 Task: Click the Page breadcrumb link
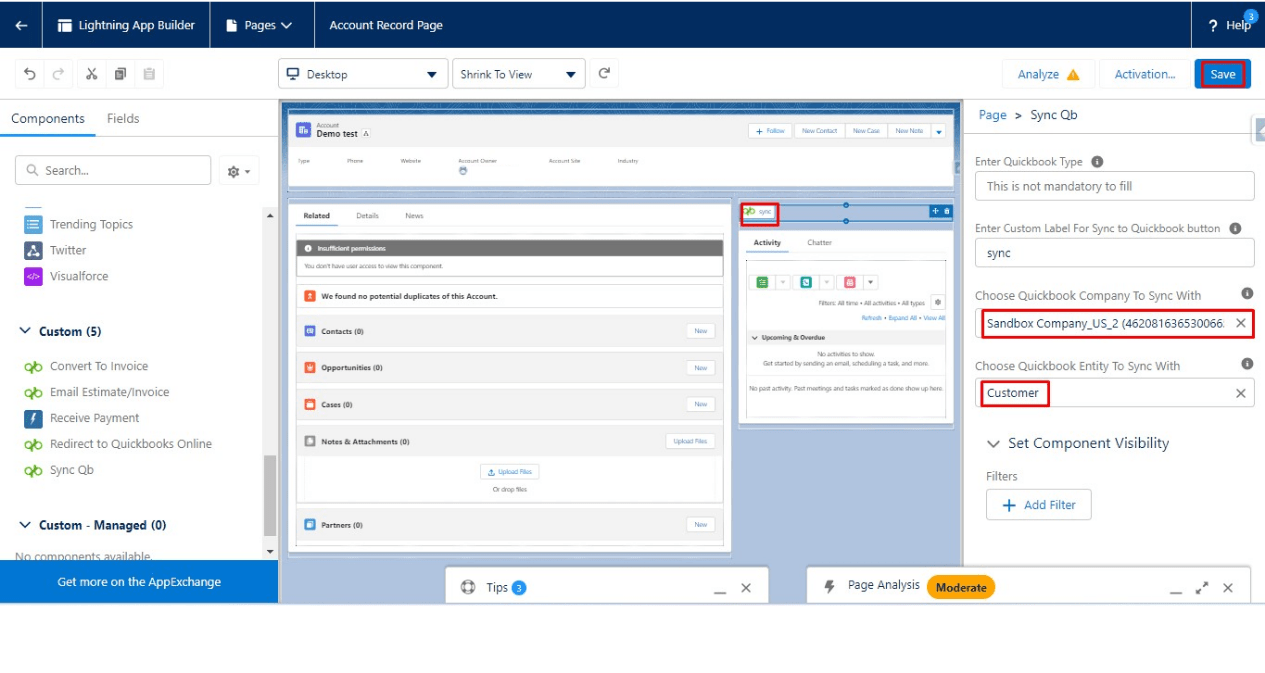(992, 115)
